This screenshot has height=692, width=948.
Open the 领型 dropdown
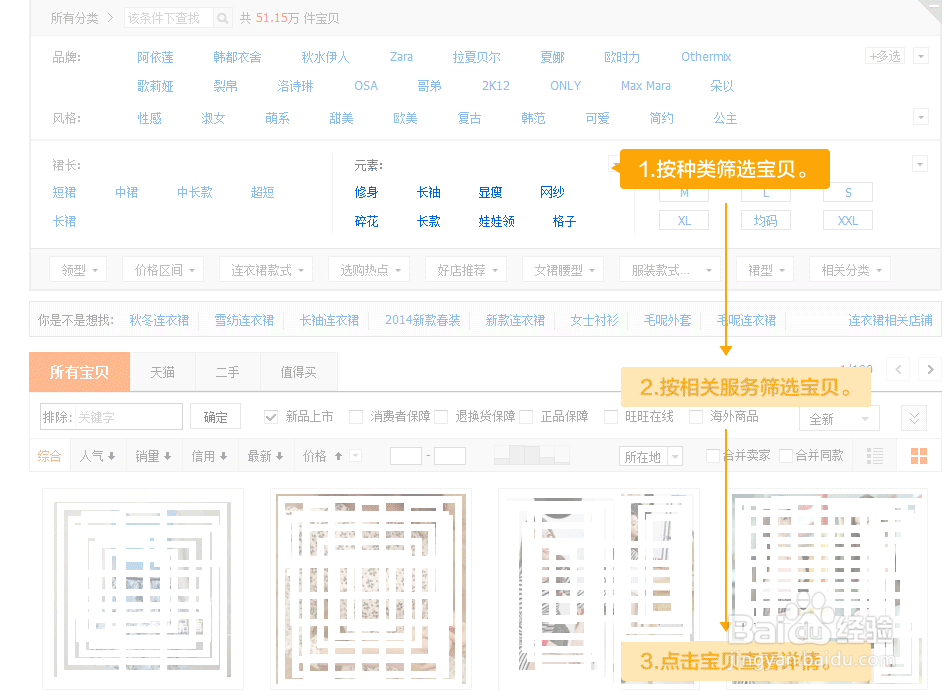coord(78,270)
